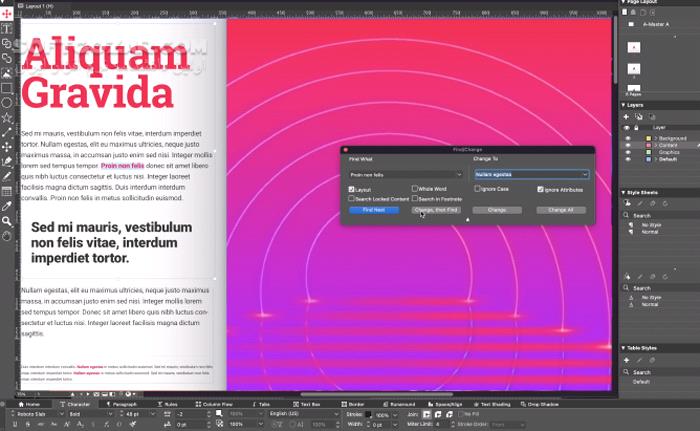Click the miter join icon

(426, 414)
